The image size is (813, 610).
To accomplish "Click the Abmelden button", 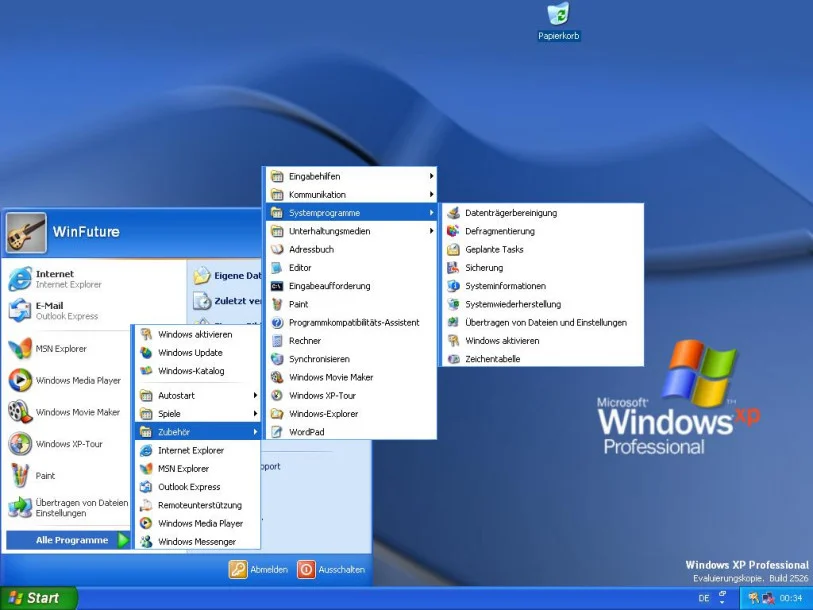I will [x=259, y=569].
